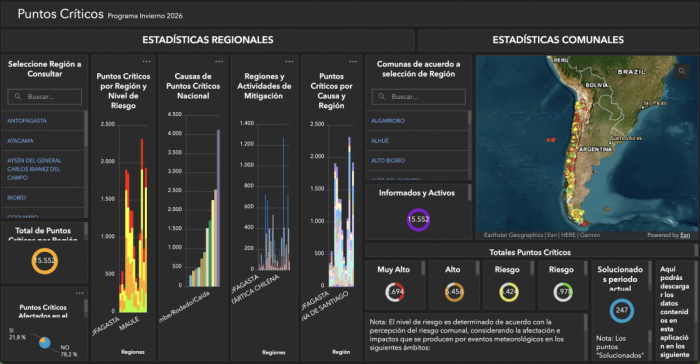Open options menu of Regiones y Actividades de Mitigación

click(289, 62)
